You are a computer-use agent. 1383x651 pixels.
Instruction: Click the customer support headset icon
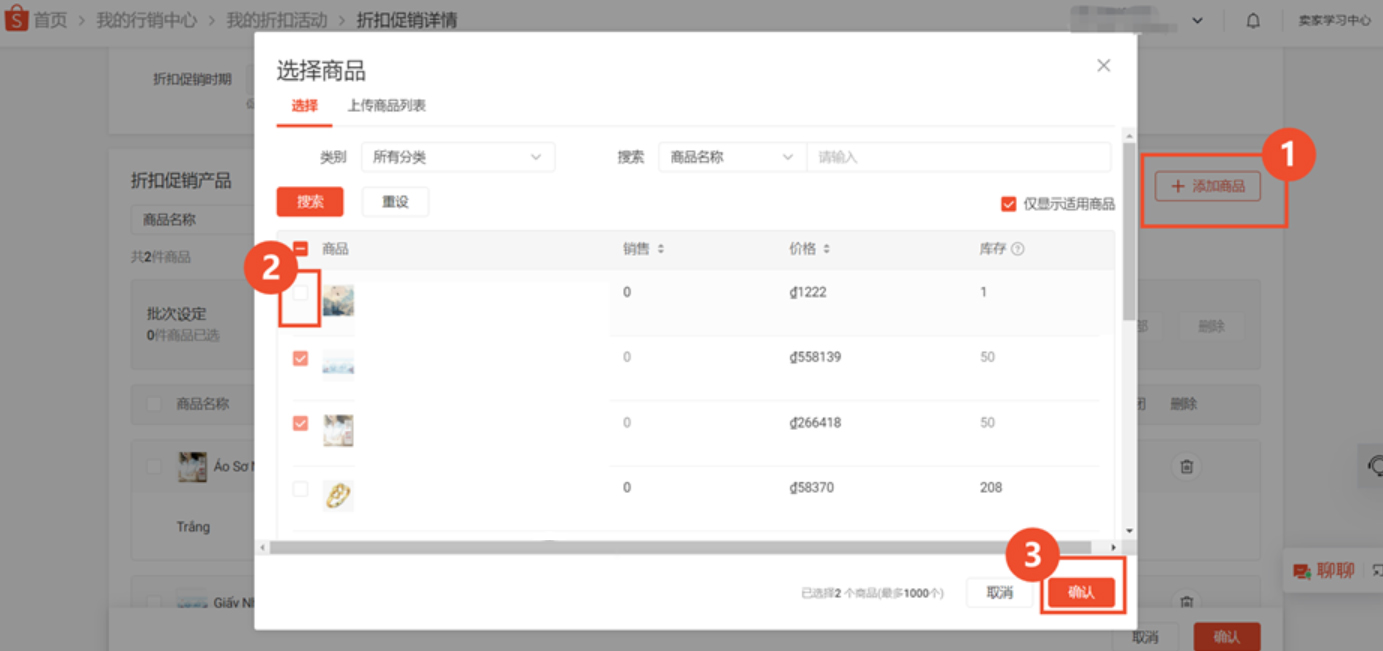1374,466
